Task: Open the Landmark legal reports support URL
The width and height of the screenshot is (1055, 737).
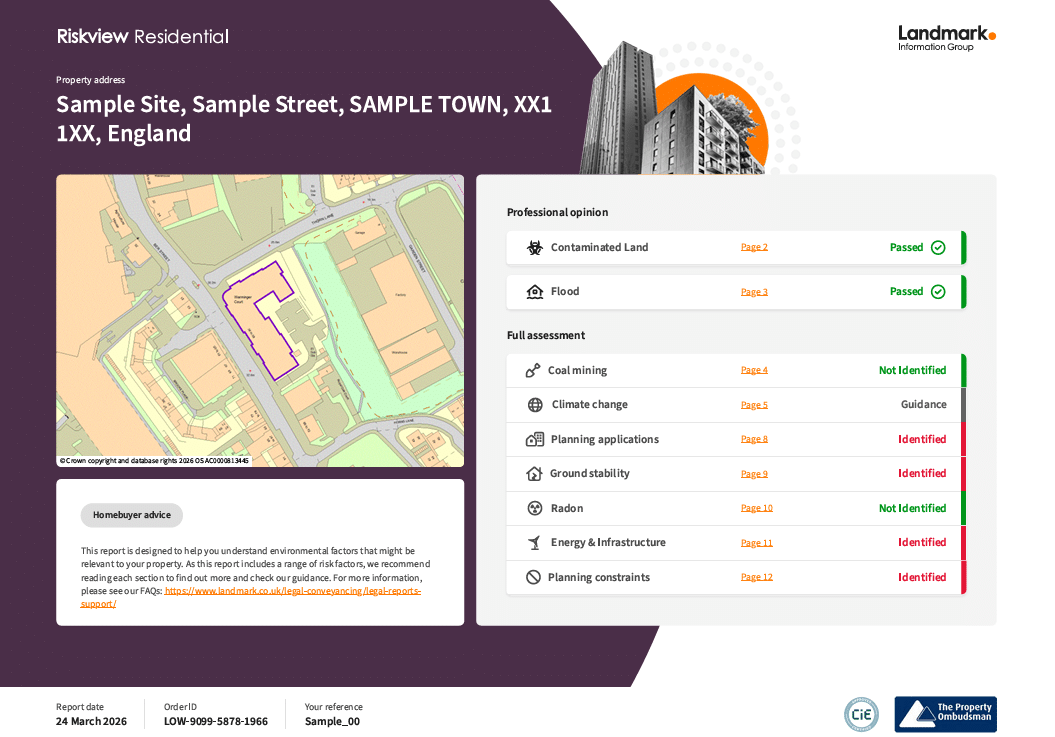Action: pyautogui.click(x=292, y=591)
